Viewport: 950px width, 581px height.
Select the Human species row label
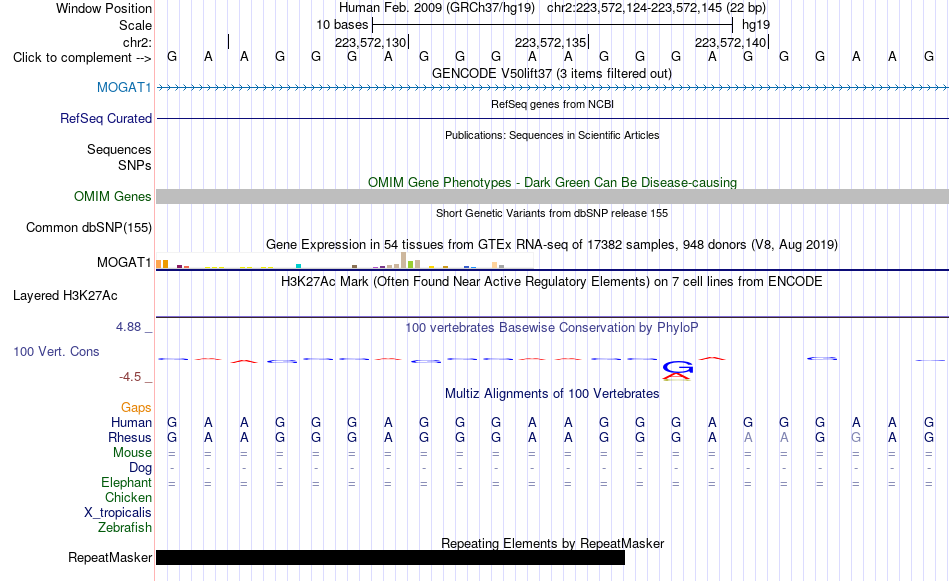pos(131,422)
